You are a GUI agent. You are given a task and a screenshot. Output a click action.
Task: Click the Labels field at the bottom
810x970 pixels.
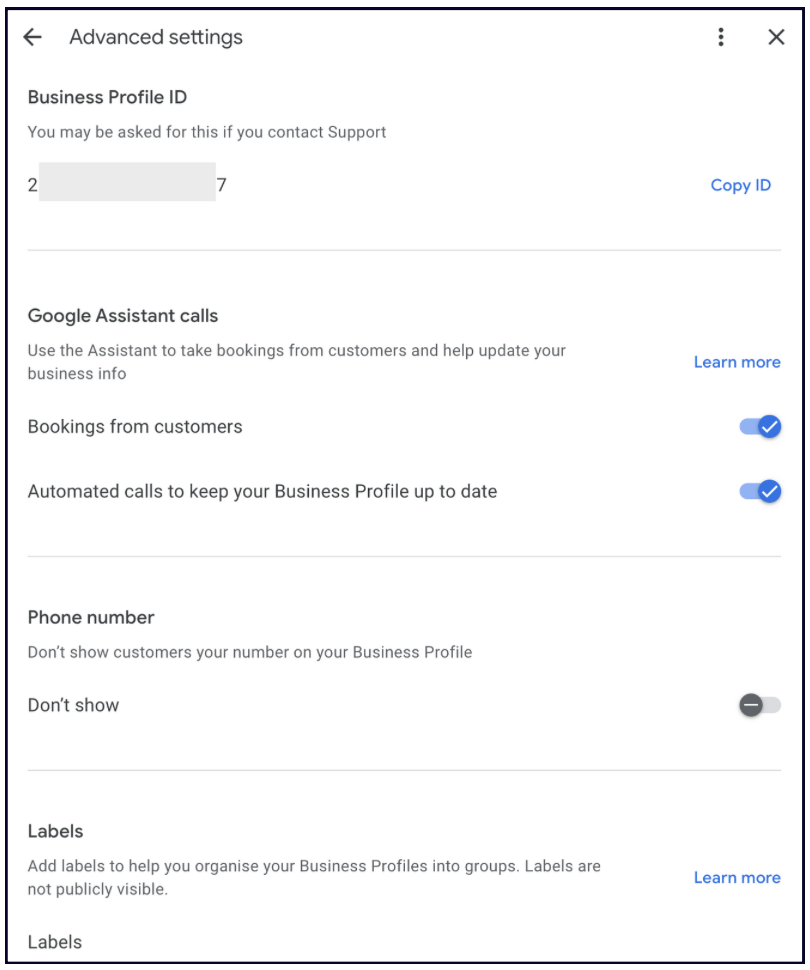pos(55,942)
